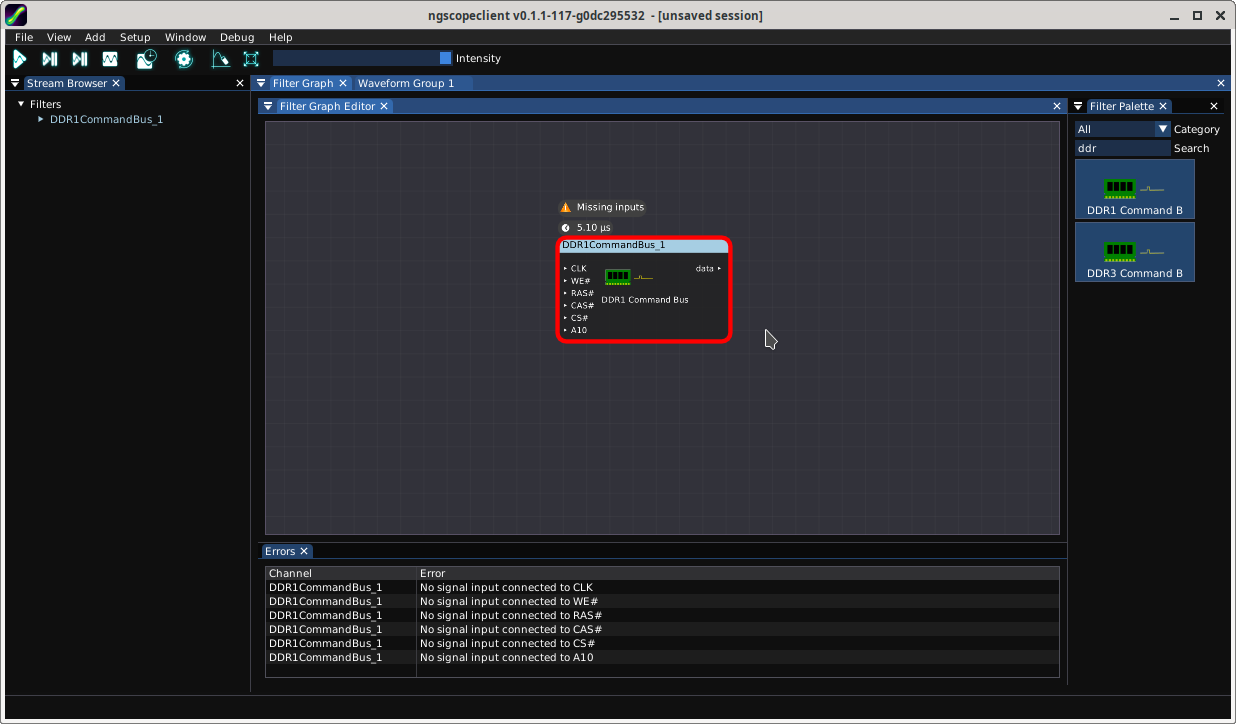Open the Setup menu
Screen dimensions: 1236x724
point(135,37)
